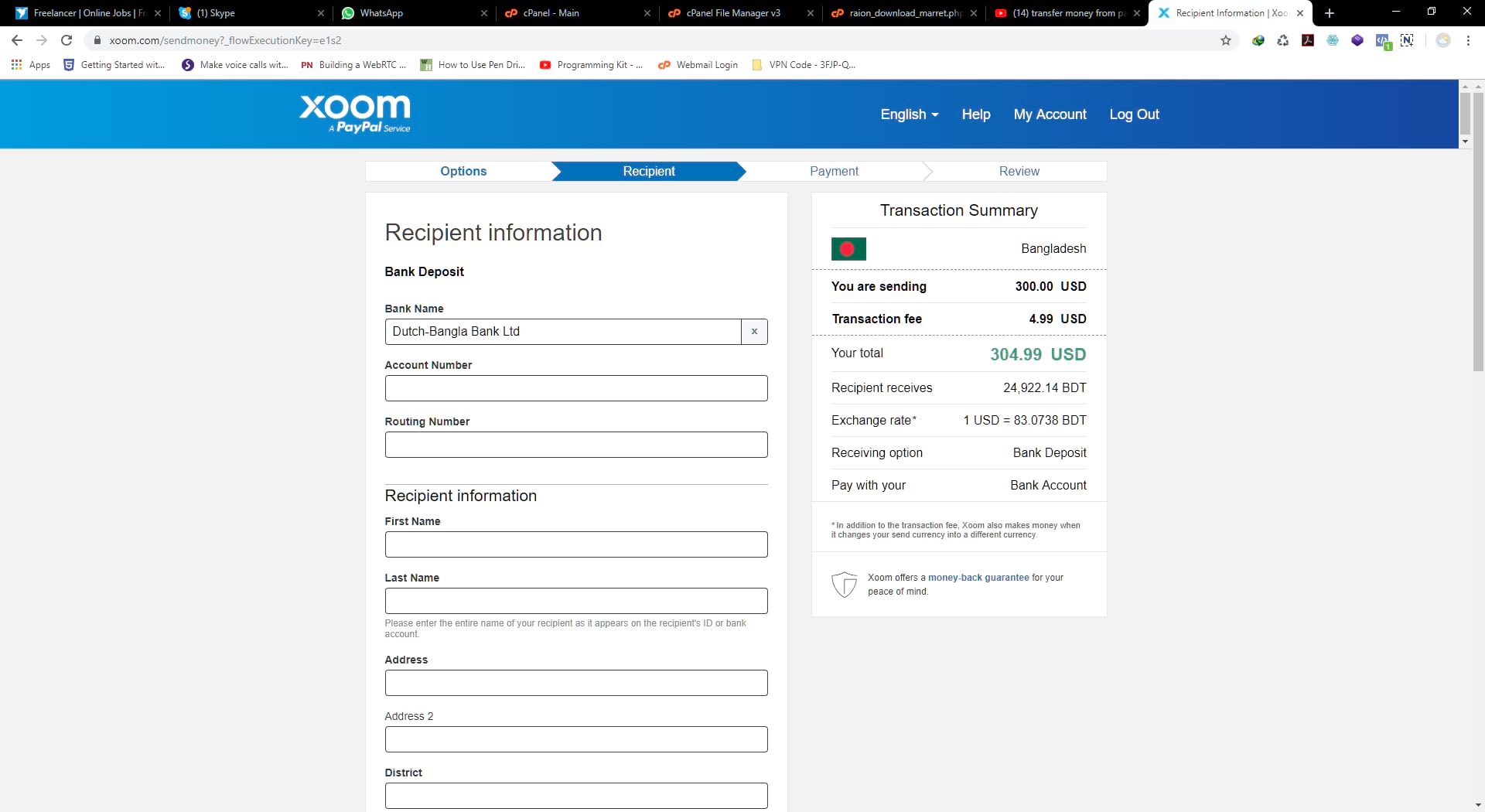The height and width of the screenshot is (812, 1485).
Task: Open the VPN Code bookmark
Action: (804, 65)
